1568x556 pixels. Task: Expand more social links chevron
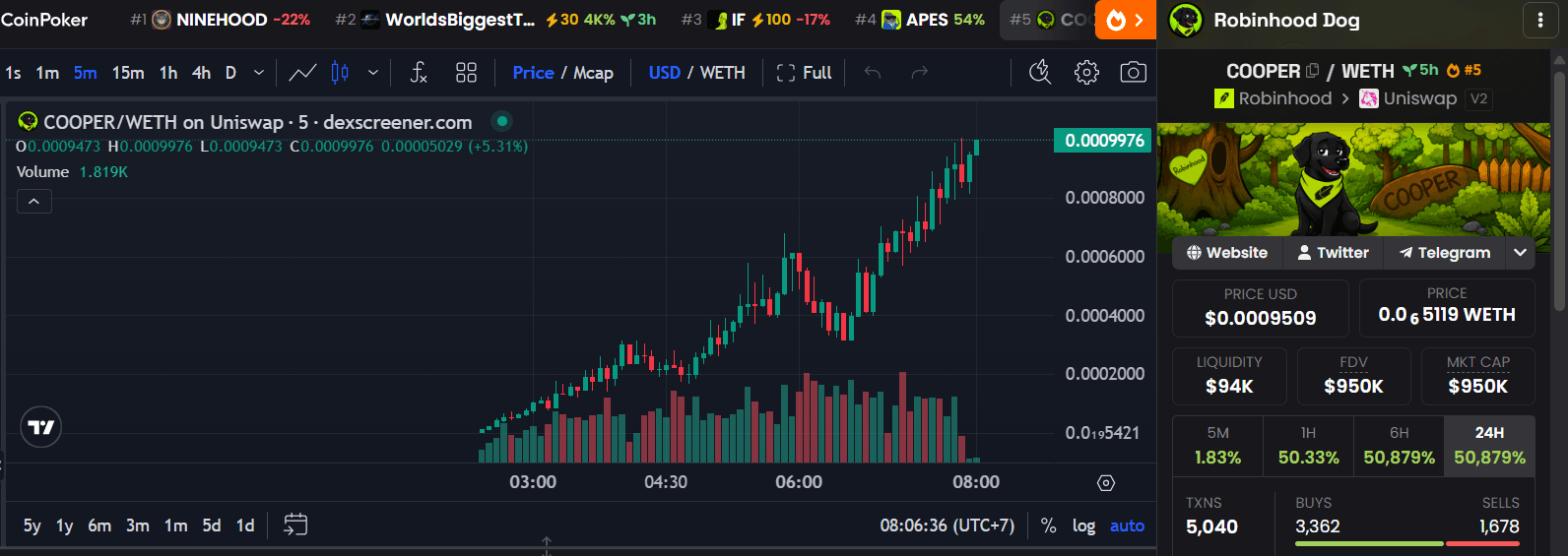(1520, 253)
